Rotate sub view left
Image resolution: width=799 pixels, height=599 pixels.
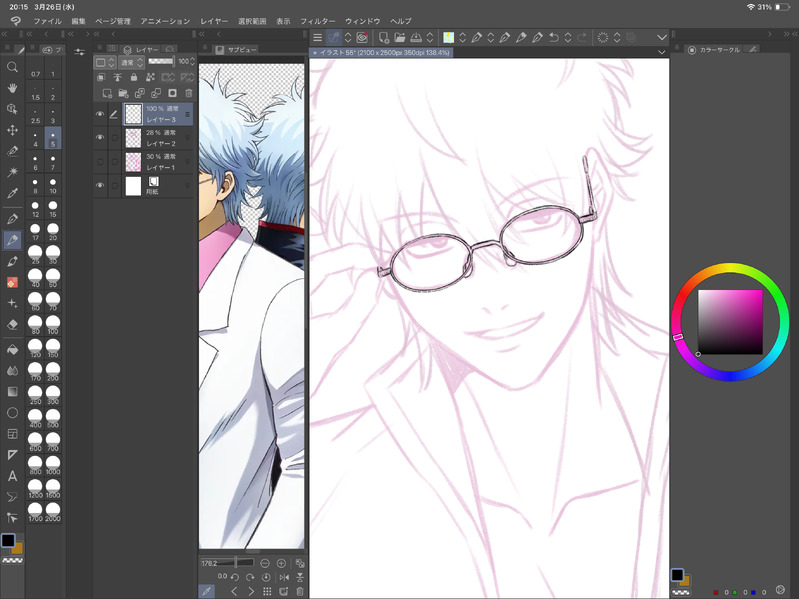pyautogui.click(x=235, y=577)
